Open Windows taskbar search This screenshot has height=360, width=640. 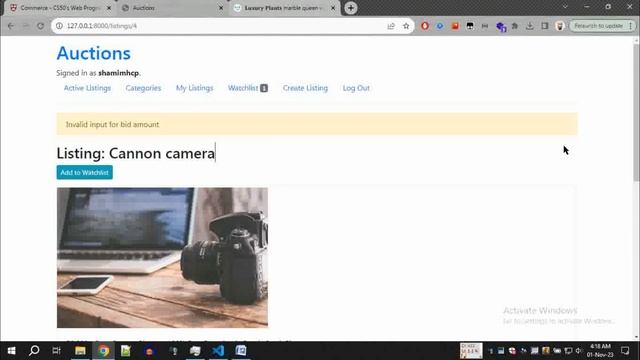point(34,351)
